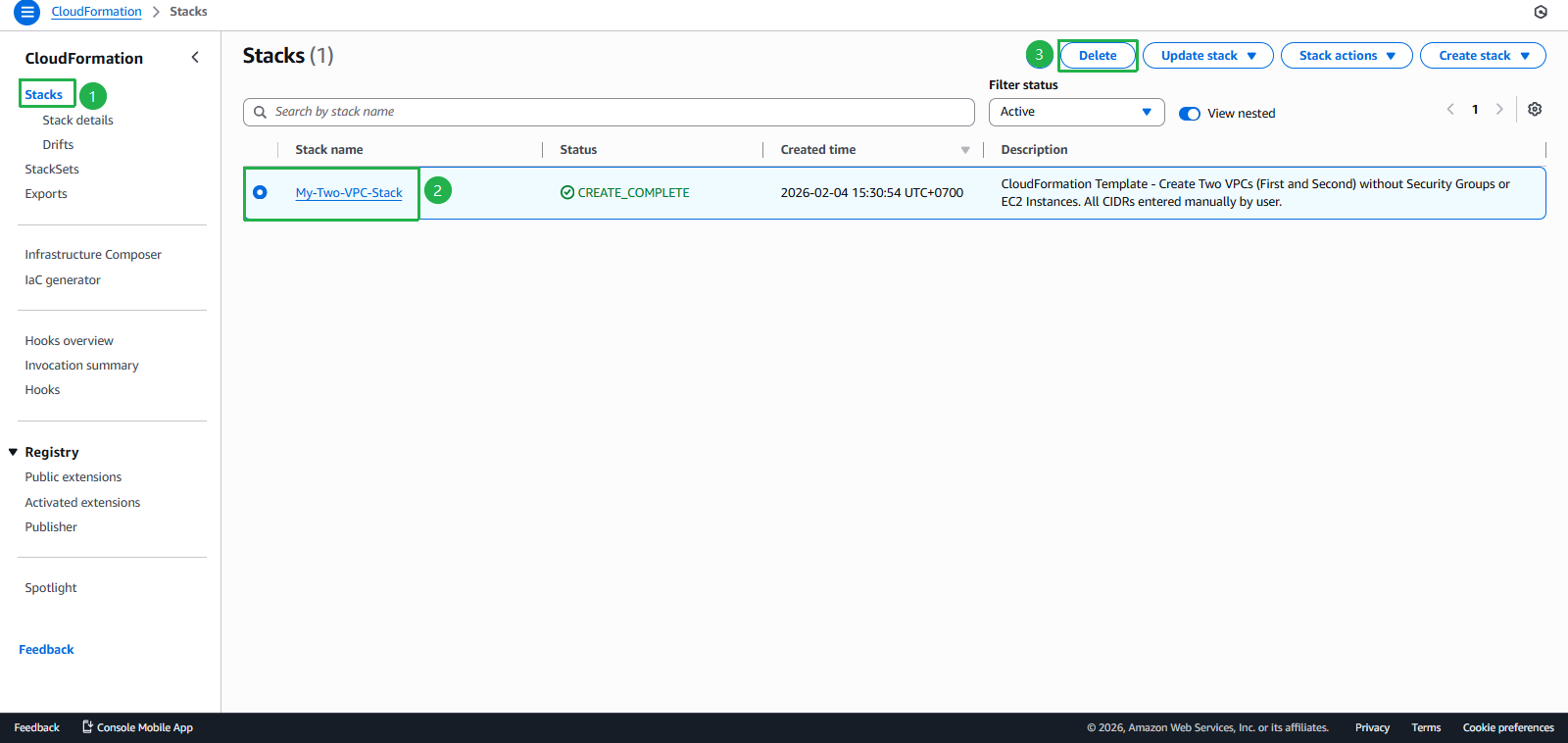Screen dimensions: 1568x743
Task: Click the CloudFormation sidebar title
Action: click(x=84, y=58)
